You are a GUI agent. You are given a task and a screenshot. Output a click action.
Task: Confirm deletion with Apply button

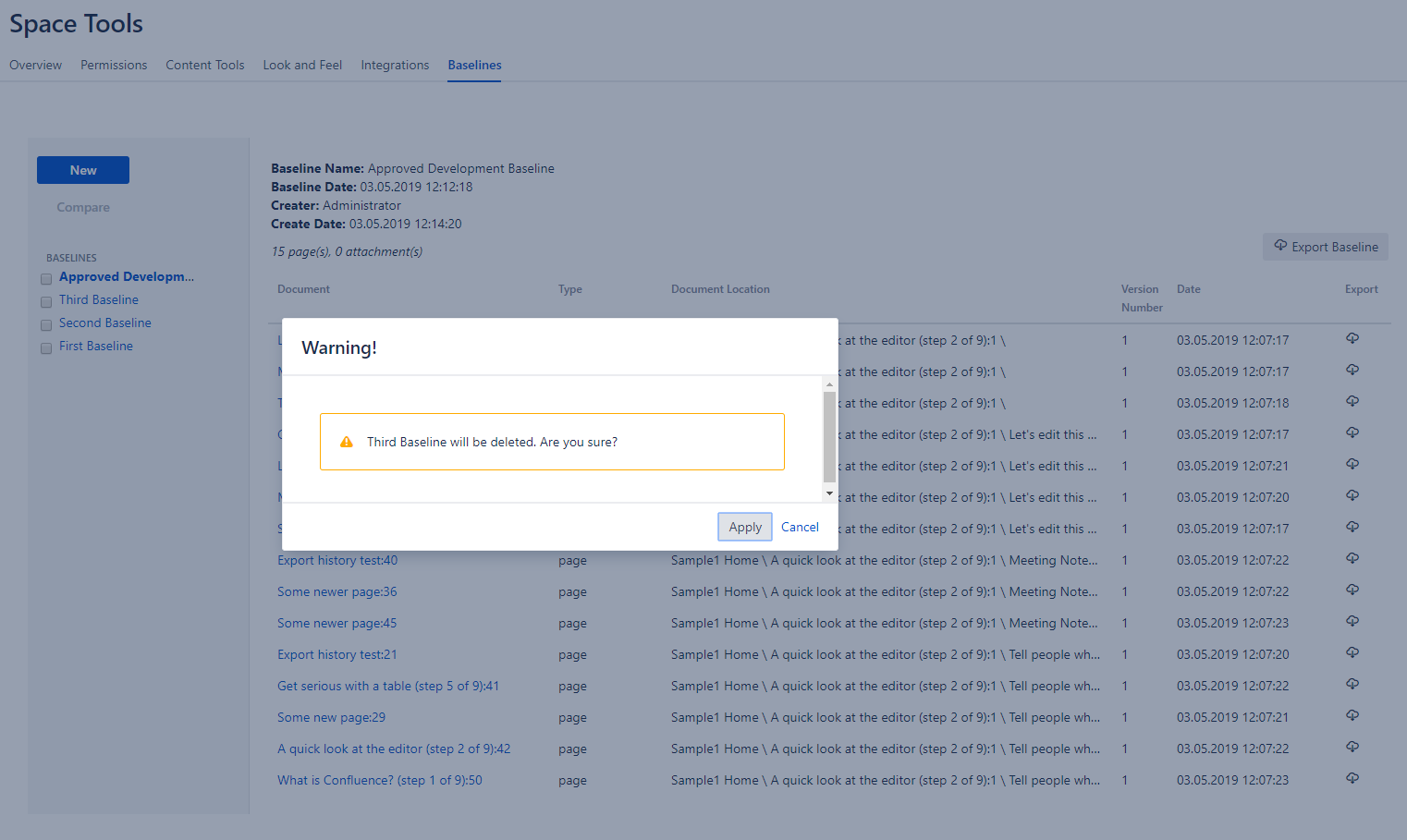pos(744,527)
